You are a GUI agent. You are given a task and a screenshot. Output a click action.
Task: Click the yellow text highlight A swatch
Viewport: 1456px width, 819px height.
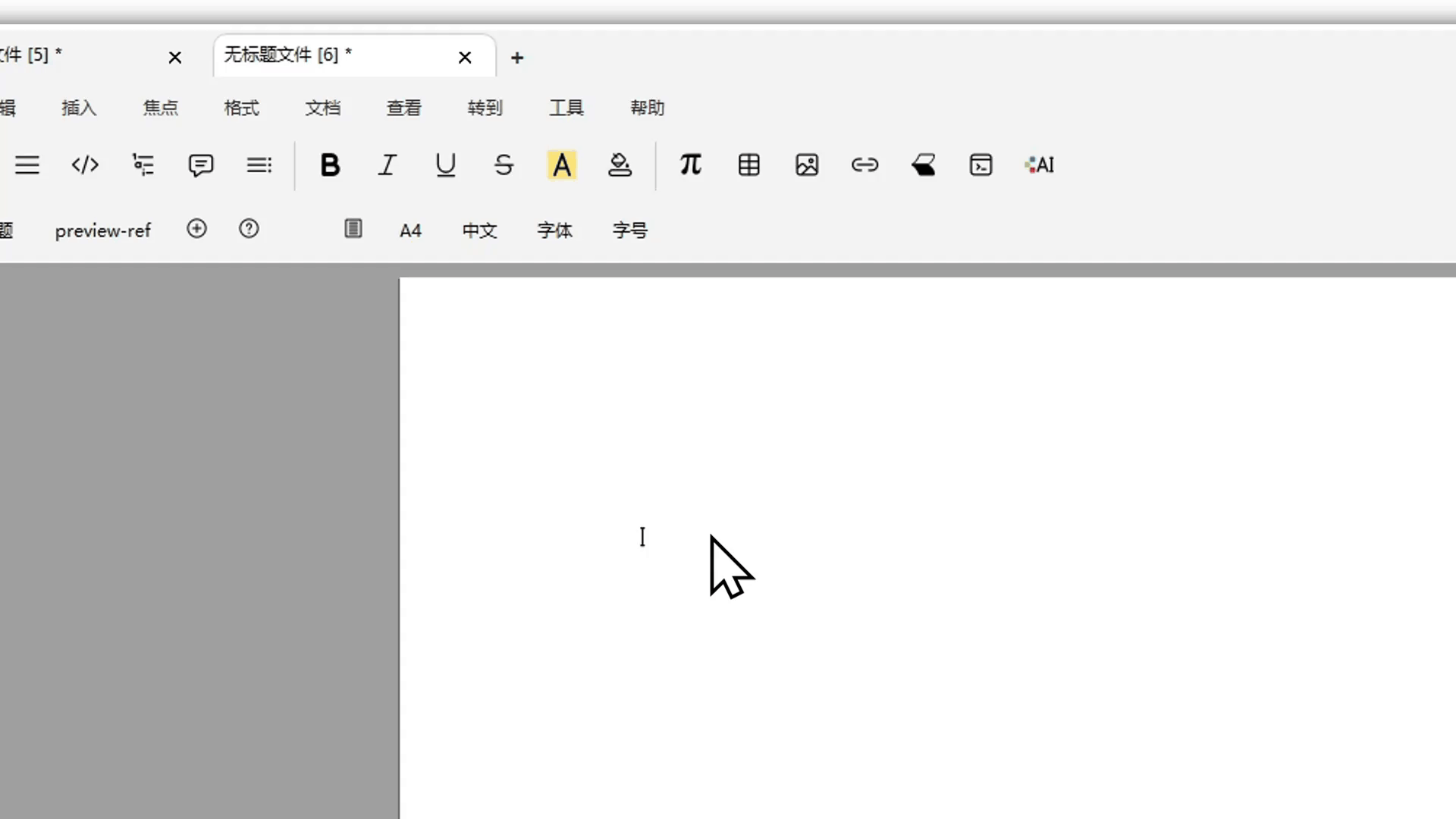tap(562, 165)
